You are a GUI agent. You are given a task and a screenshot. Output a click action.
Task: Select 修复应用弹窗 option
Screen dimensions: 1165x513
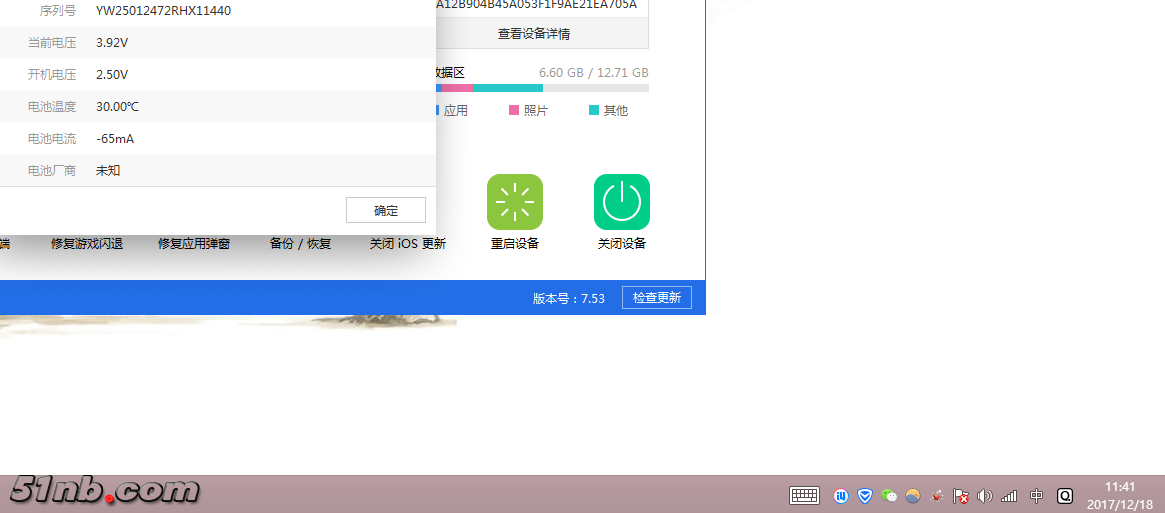[x=194, y=243]
